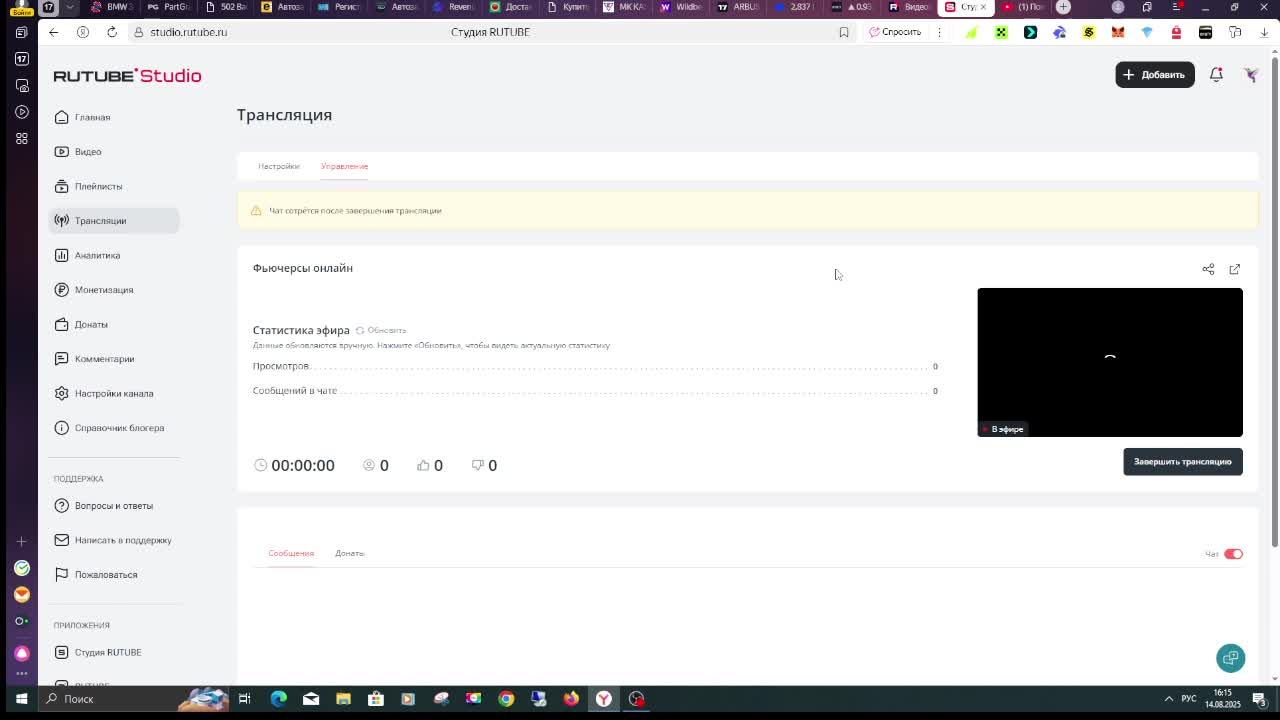The width and height of the screenshot is (1280, 720).
Task: Open the Видео section in sidebar
Action: tap(113, 152)
